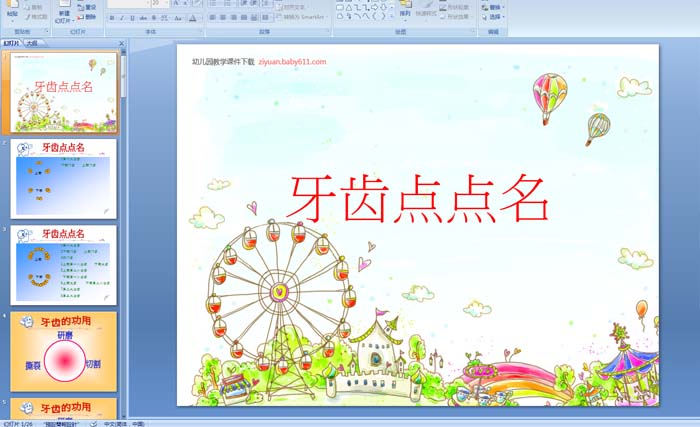Select the Curve line shape
The image size is (700, 427).
point(367,16)
